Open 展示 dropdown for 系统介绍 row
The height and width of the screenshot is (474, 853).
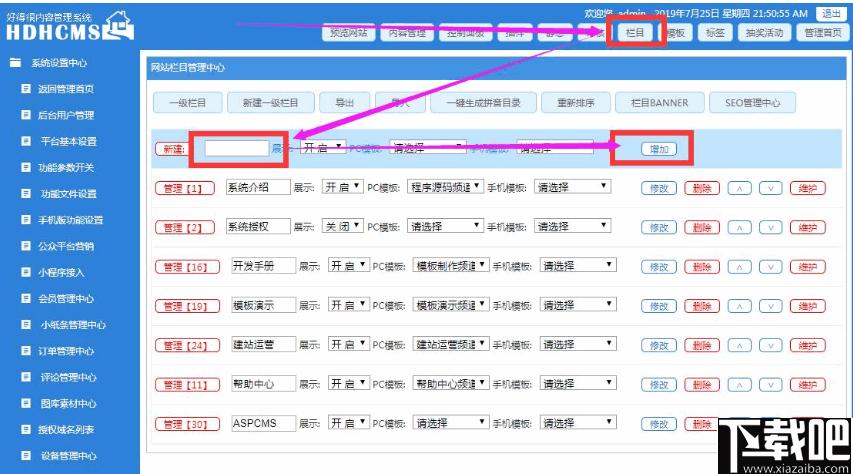344,187
